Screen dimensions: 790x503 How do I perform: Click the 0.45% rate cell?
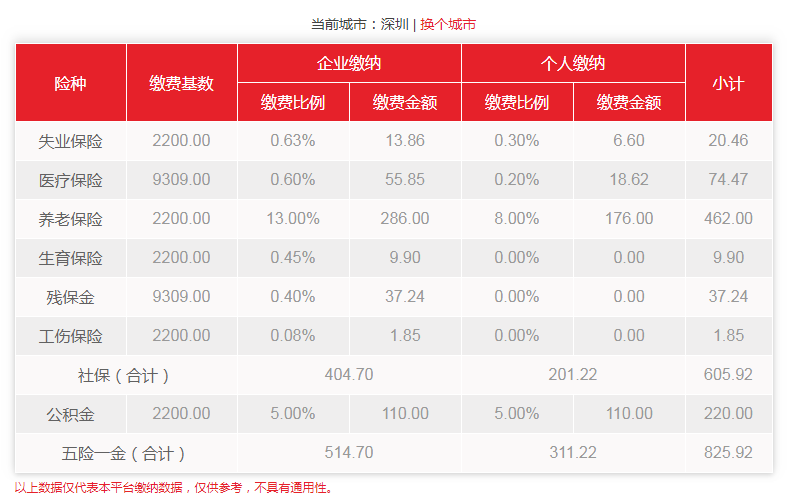click(x=293, y=258)
